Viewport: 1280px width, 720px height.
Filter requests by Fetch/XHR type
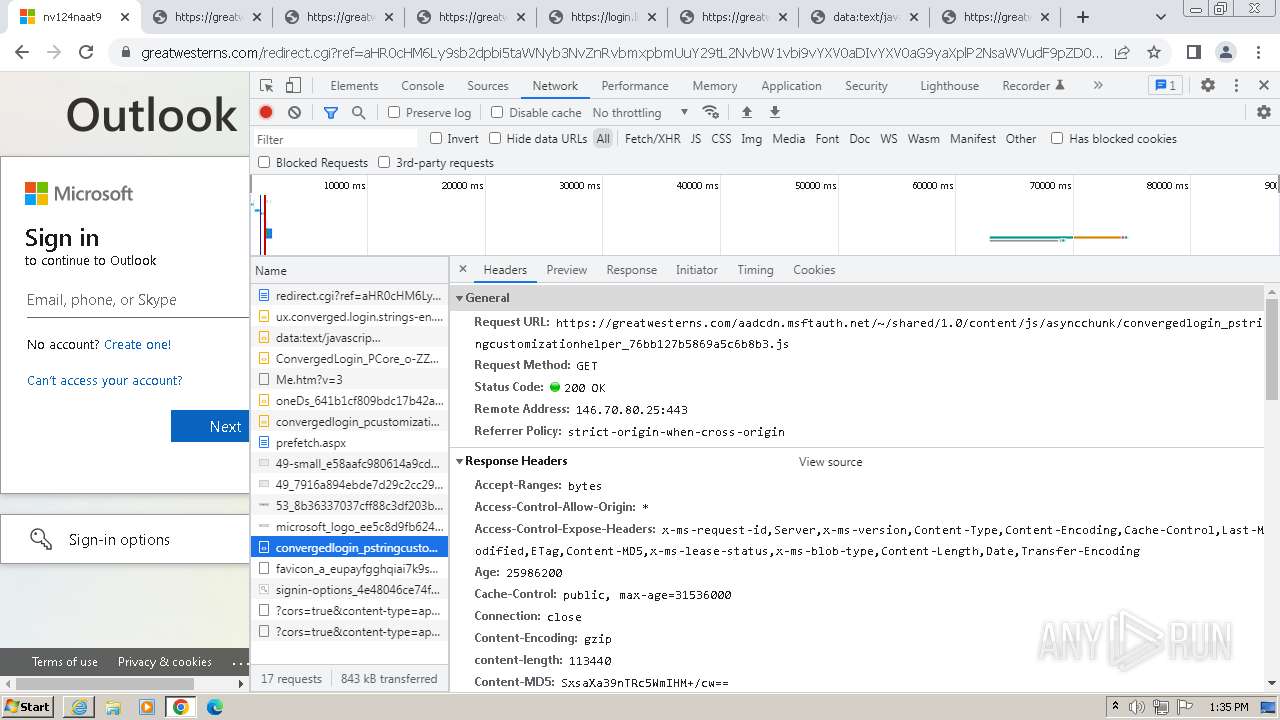point(652,139)
